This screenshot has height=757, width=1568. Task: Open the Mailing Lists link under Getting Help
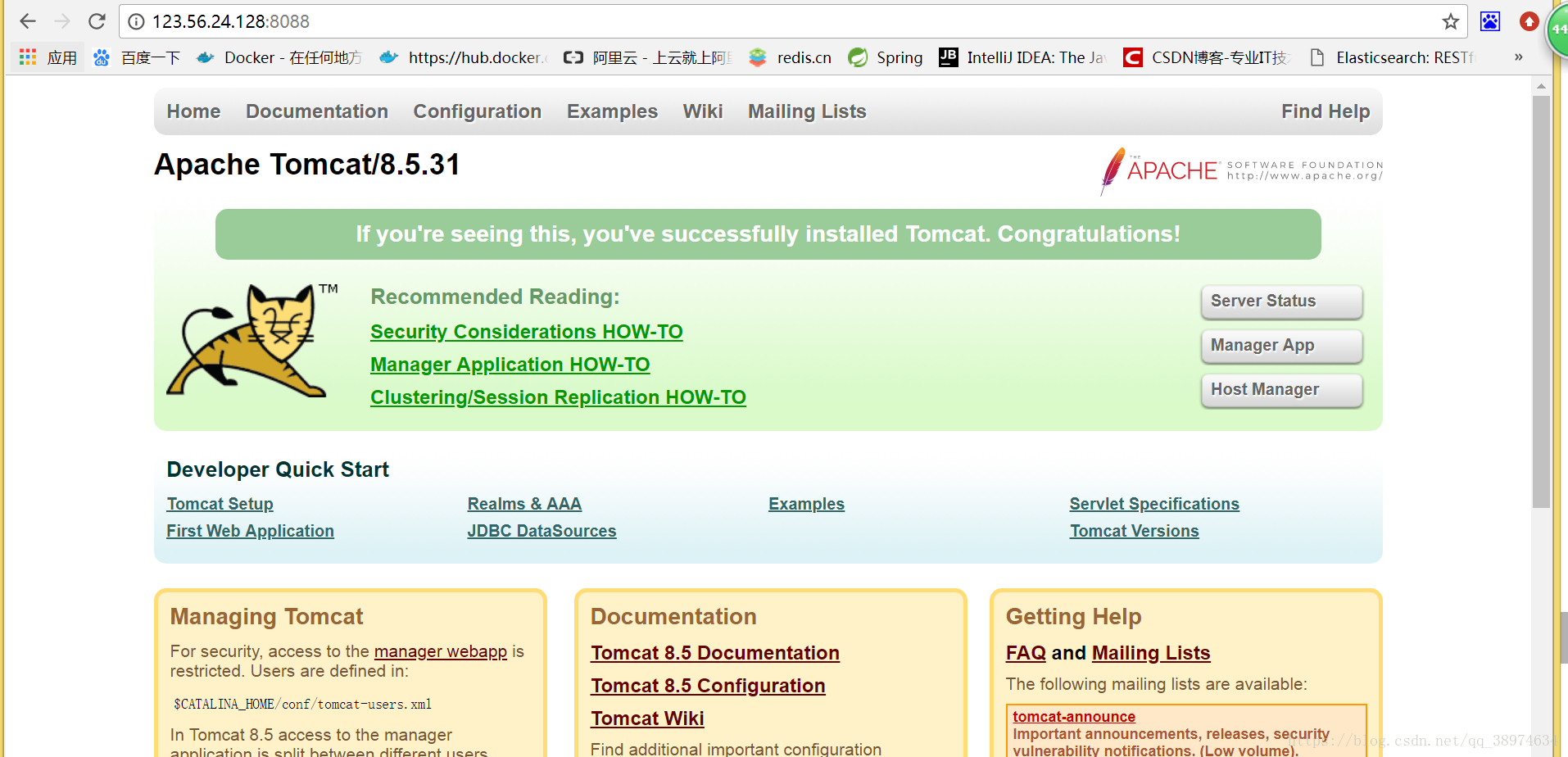pos(1151,653)
